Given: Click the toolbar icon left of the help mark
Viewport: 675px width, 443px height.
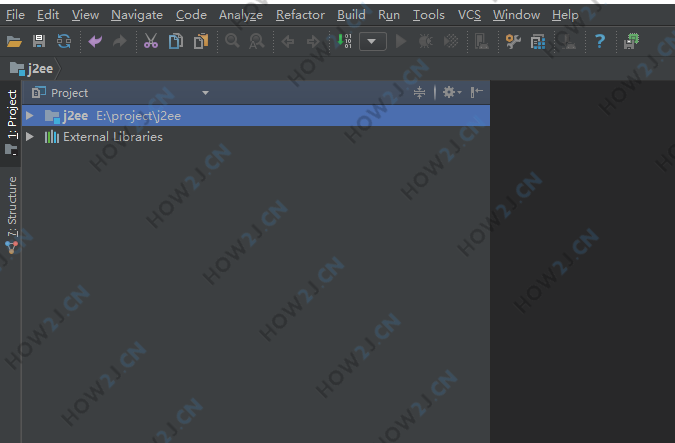Looking at the screenshot, I should [568, 42].
